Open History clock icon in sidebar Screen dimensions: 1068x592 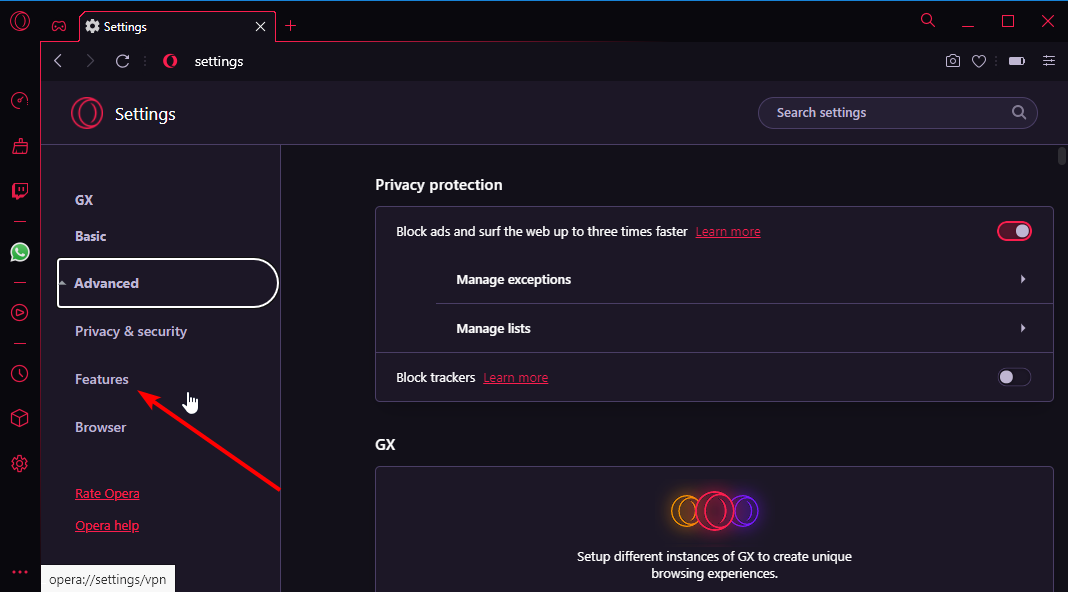[20, 373]
